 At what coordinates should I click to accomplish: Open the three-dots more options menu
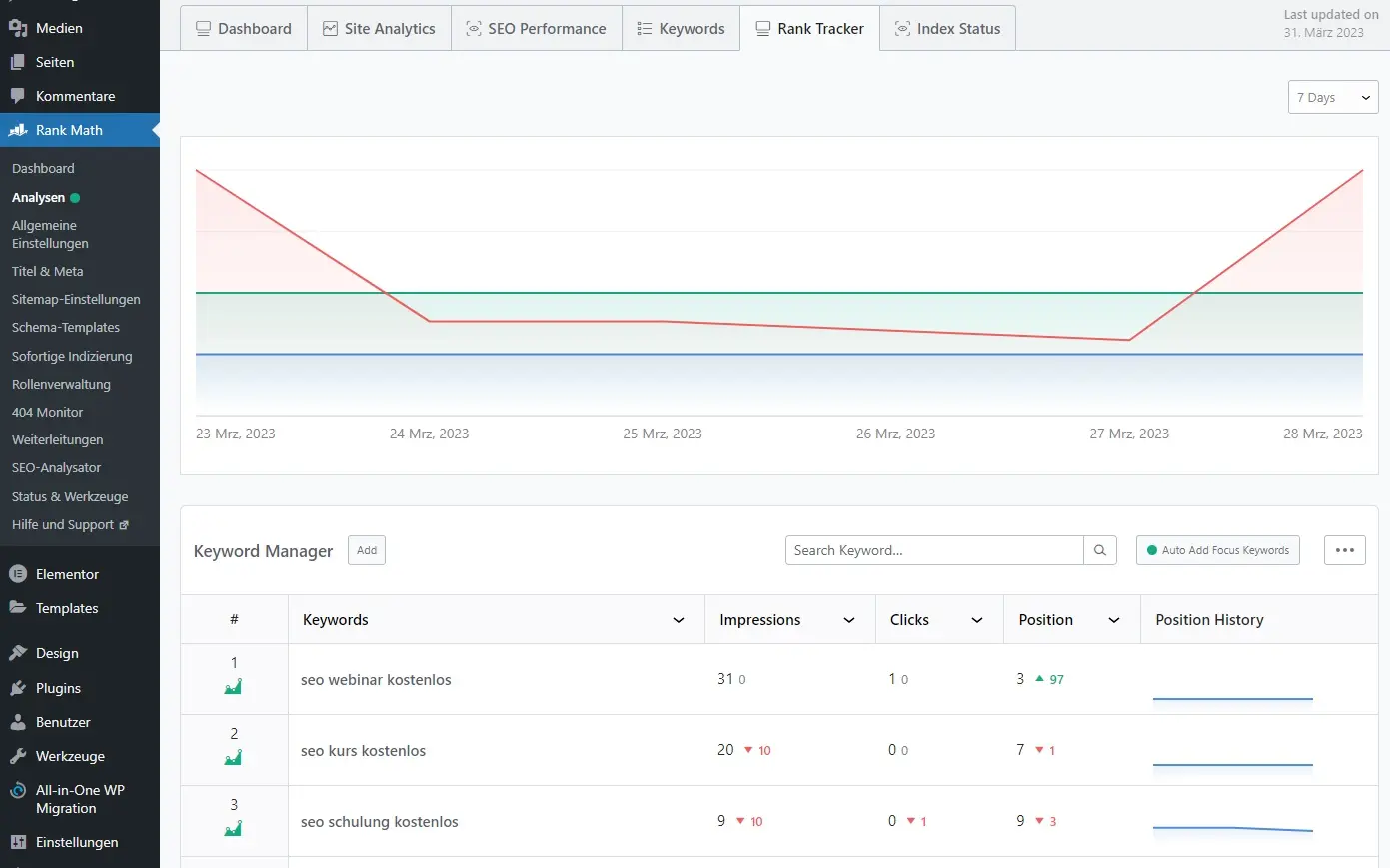click(1345, 550)
